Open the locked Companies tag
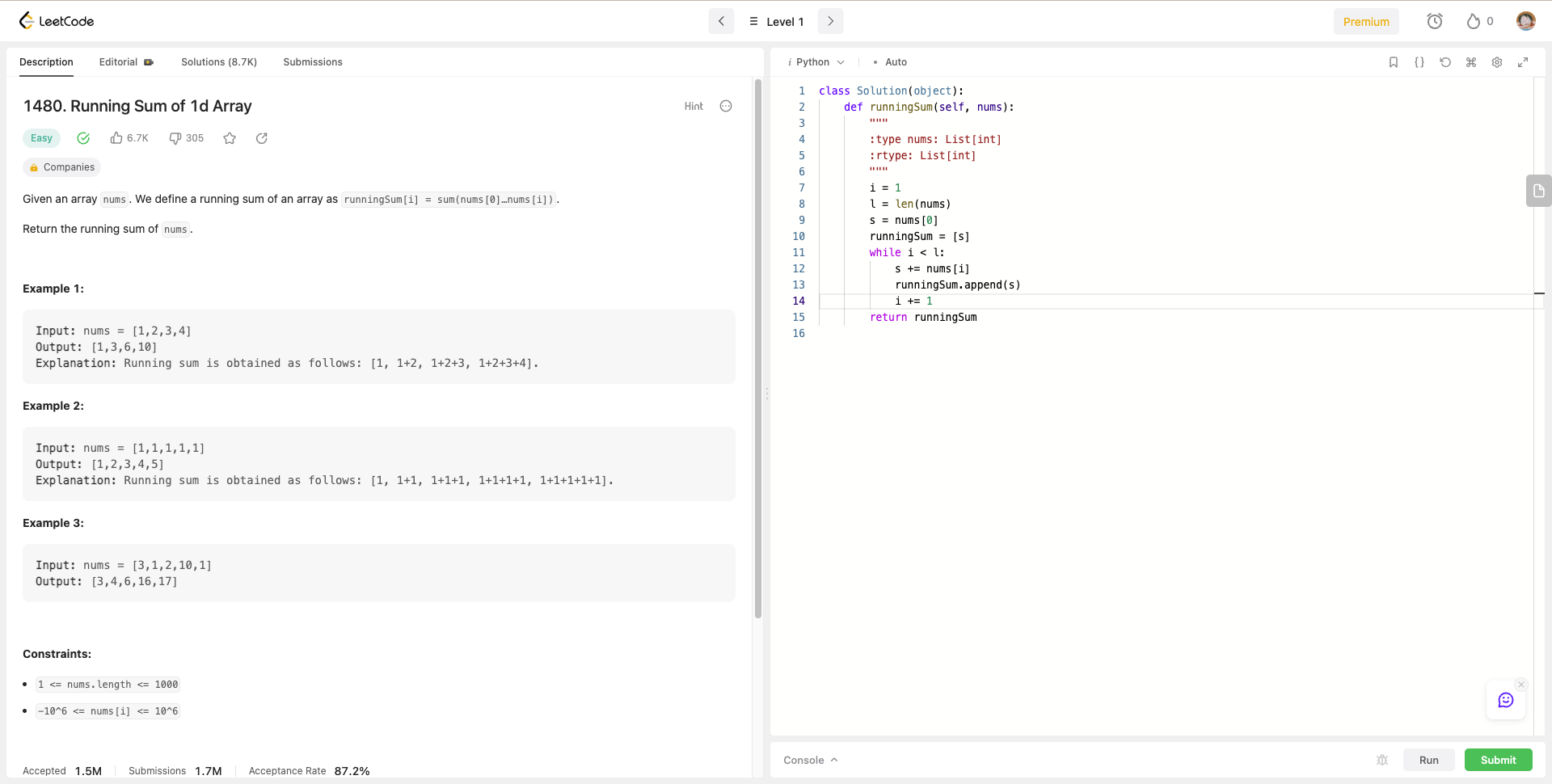 pos(61,167)
